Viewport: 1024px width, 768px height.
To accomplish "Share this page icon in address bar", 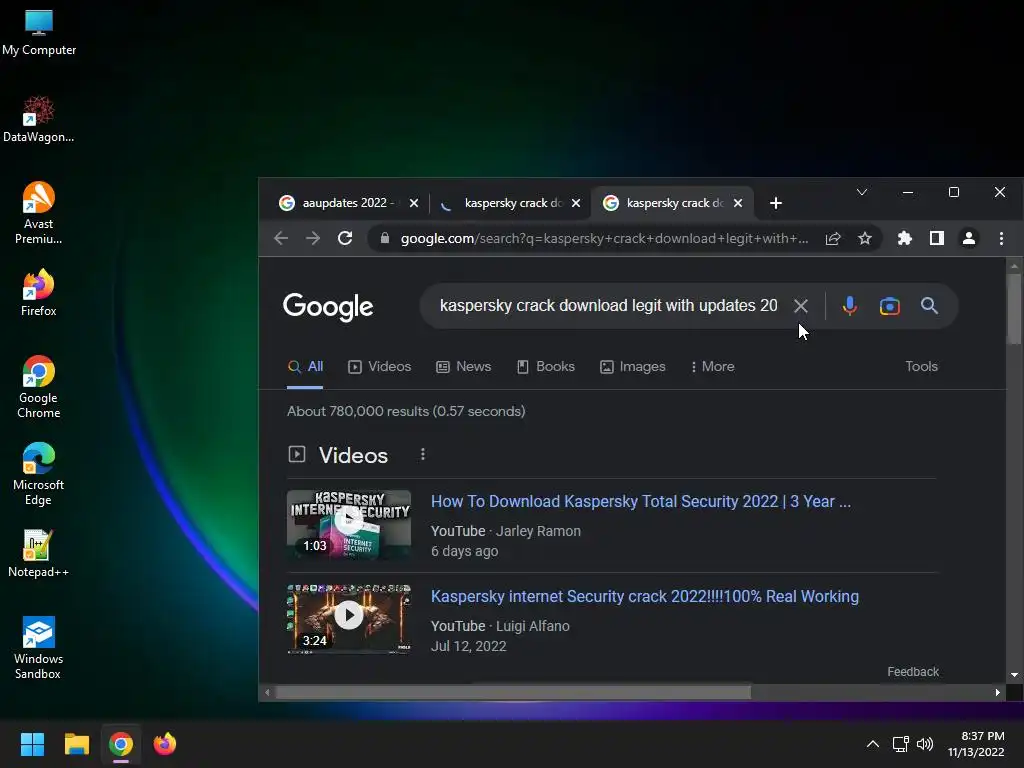I will 833,238.
